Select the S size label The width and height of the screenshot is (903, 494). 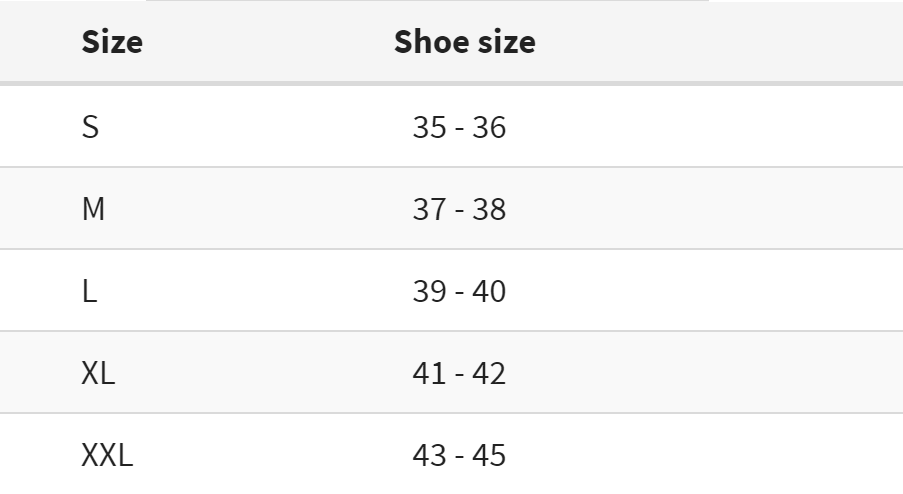pyautogui.click(x=90, y=128)
